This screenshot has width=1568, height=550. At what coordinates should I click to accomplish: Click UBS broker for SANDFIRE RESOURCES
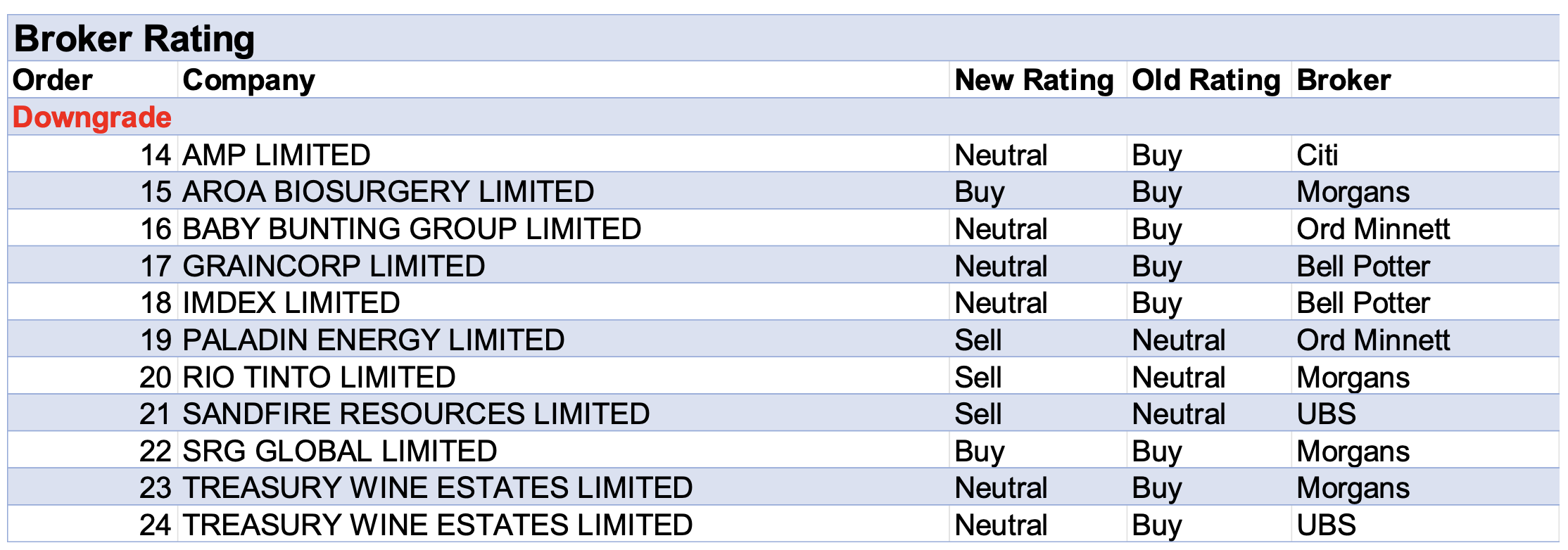pos(1326,414)
